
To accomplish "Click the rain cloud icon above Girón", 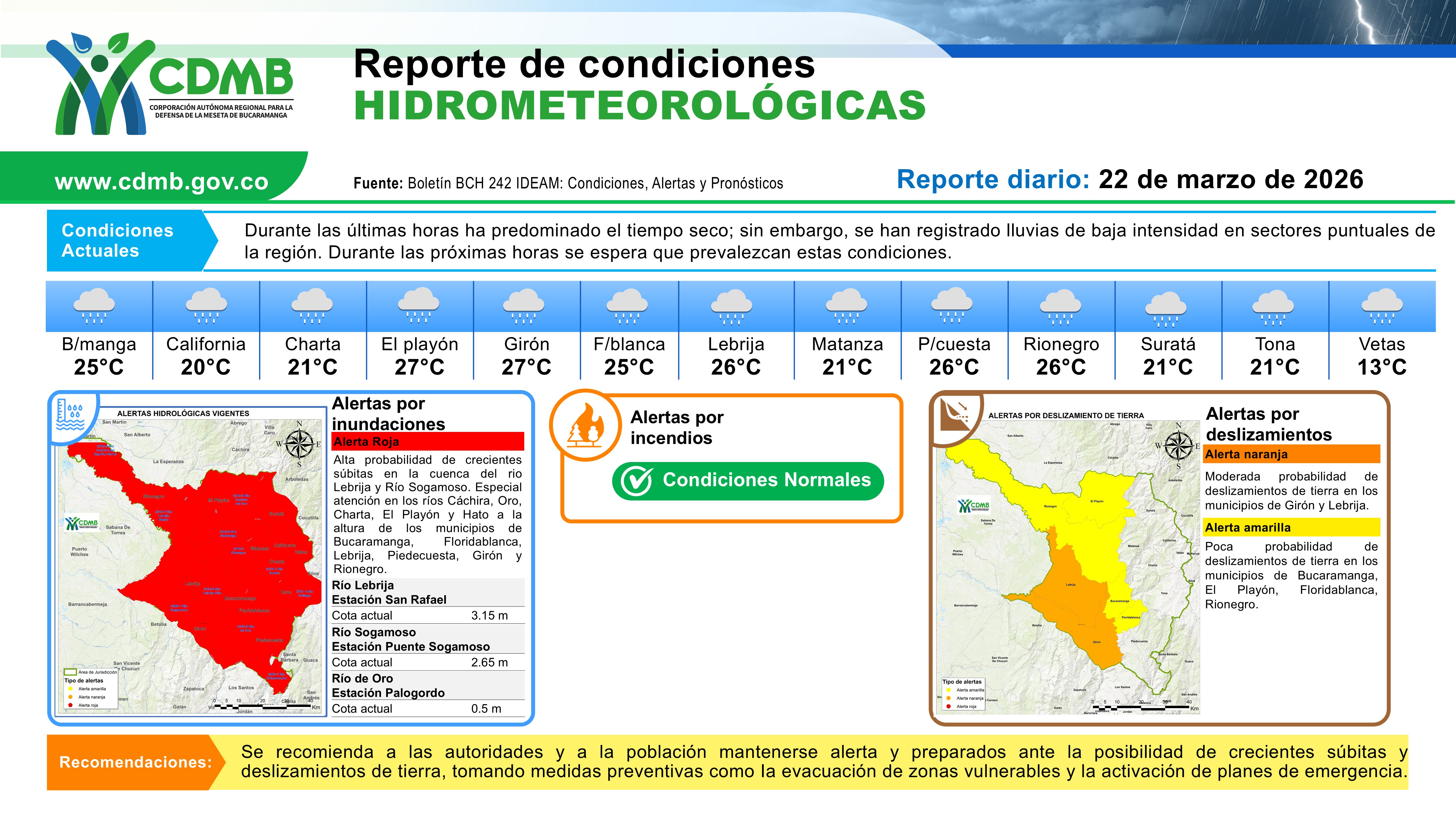I will pyautogui.click(x=523, y=306).
